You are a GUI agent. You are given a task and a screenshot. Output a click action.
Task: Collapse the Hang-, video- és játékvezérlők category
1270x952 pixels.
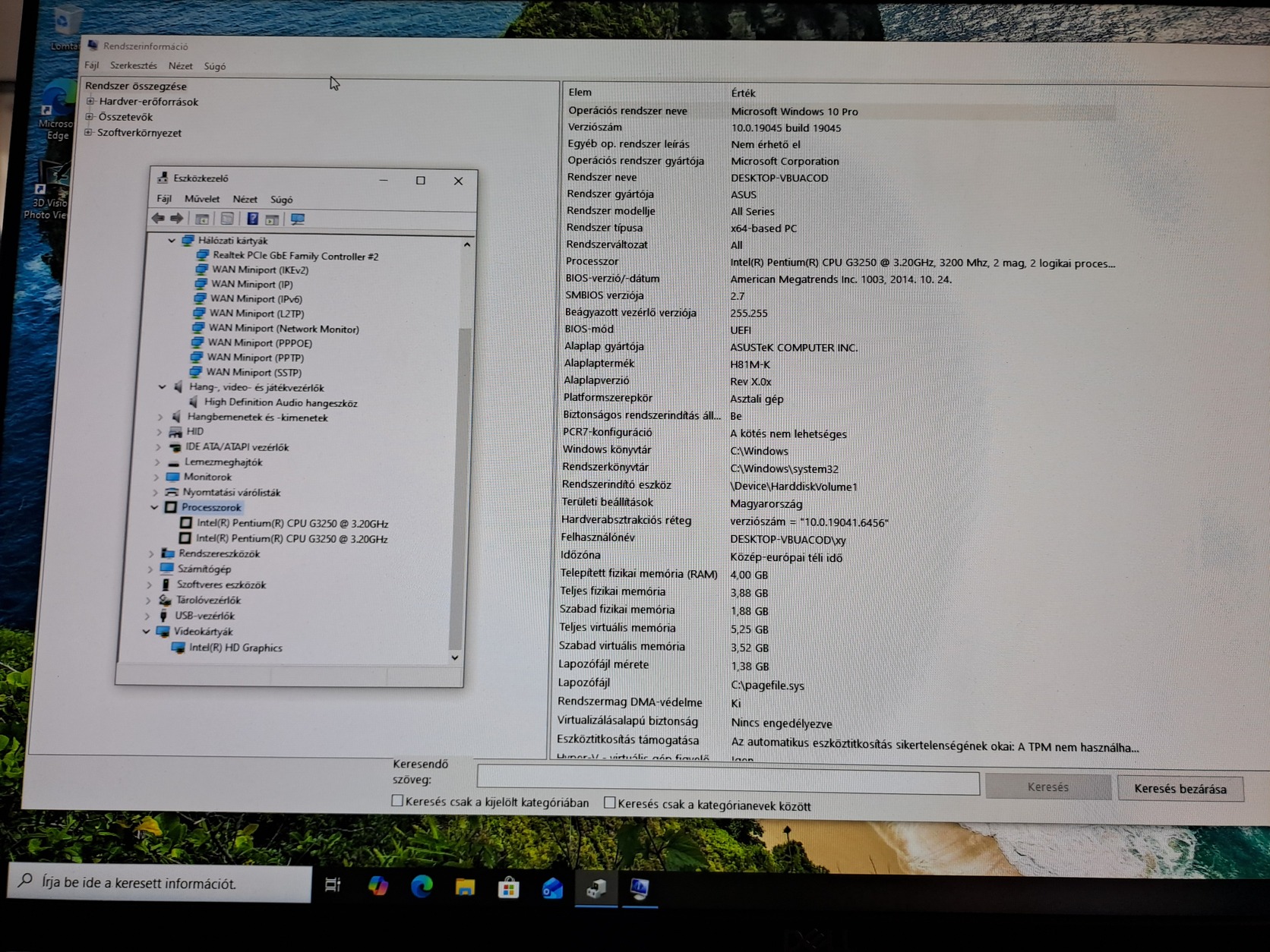coord(163,387)
